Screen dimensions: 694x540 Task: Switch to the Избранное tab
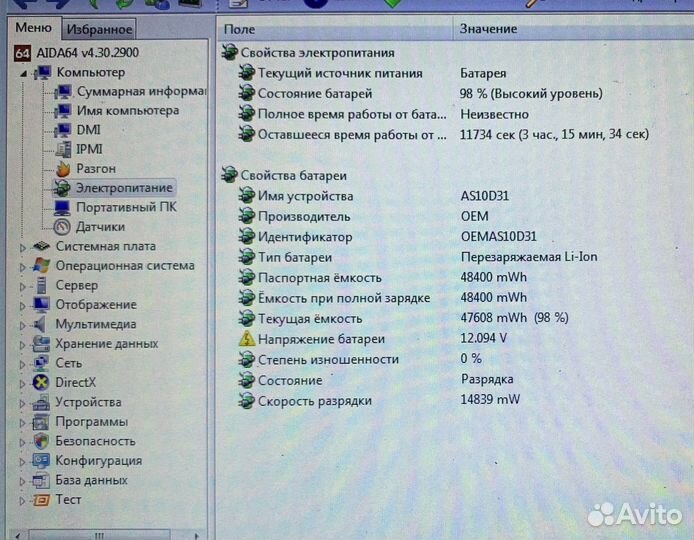pos(99,29)
